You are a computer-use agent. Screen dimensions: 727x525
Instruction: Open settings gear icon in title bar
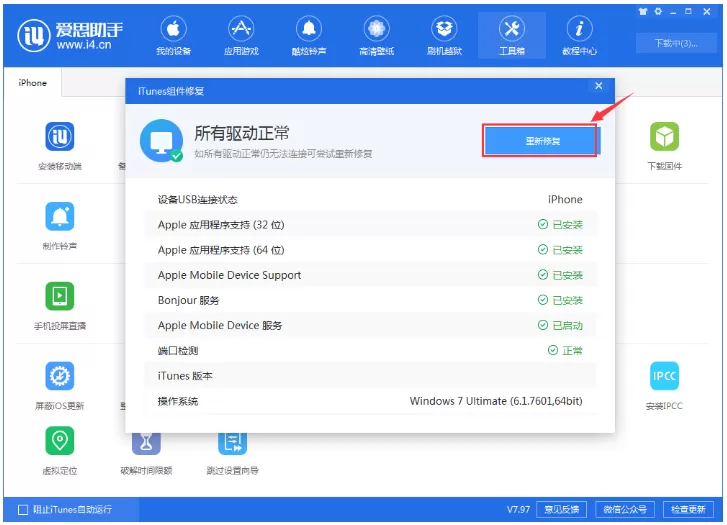(658, 12)
